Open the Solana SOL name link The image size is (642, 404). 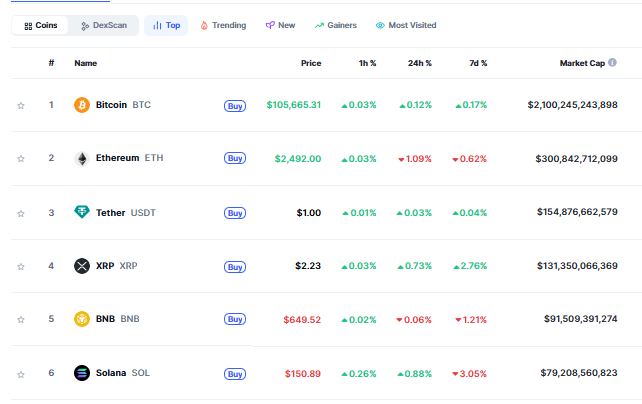[x=123, y=373]
